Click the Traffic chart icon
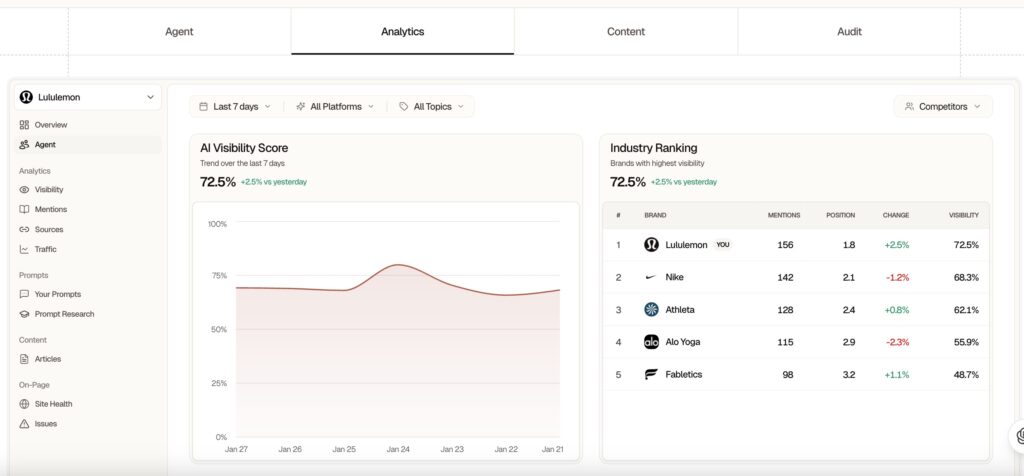1024x476 pixels. [x=24, y=249]
